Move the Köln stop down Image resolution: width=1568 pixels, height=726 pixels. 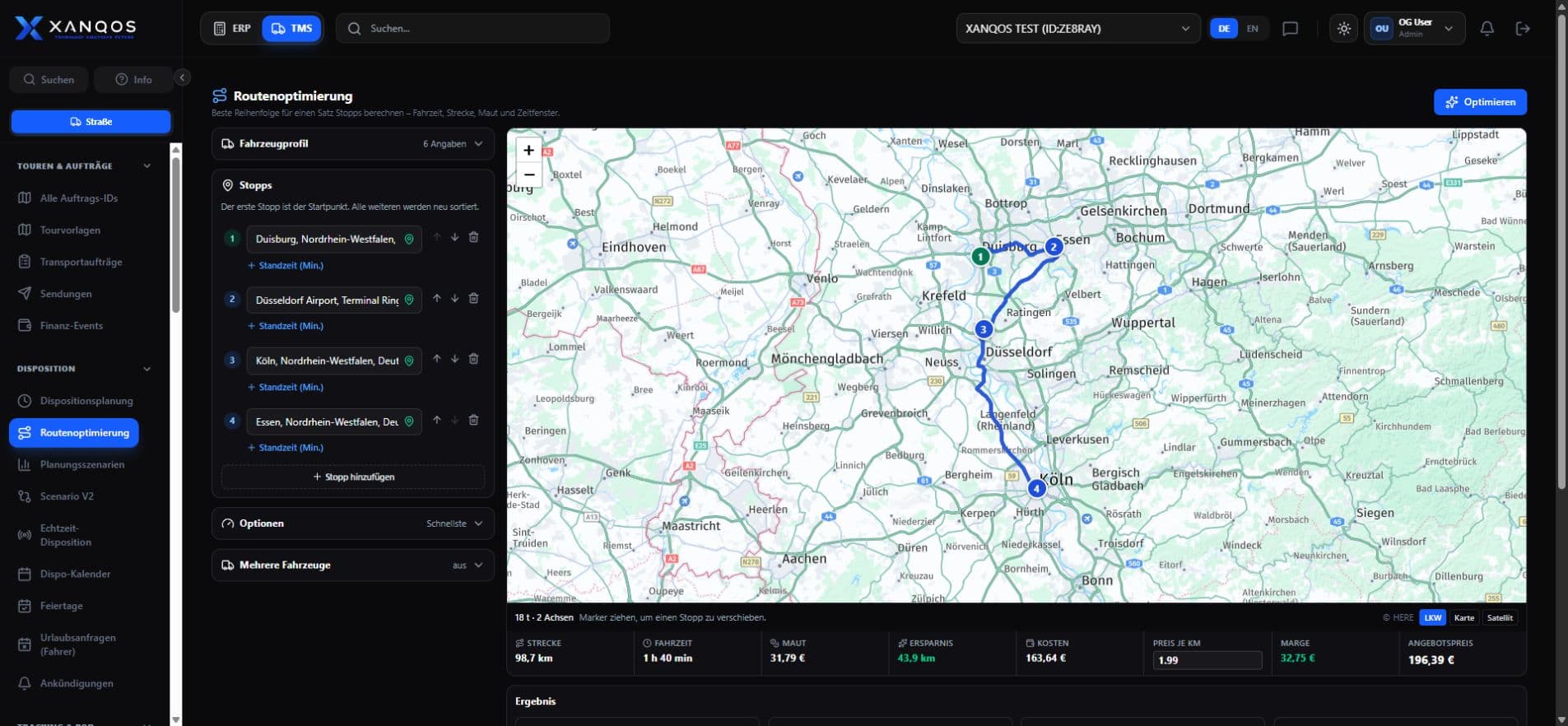[x=454, y=360]
